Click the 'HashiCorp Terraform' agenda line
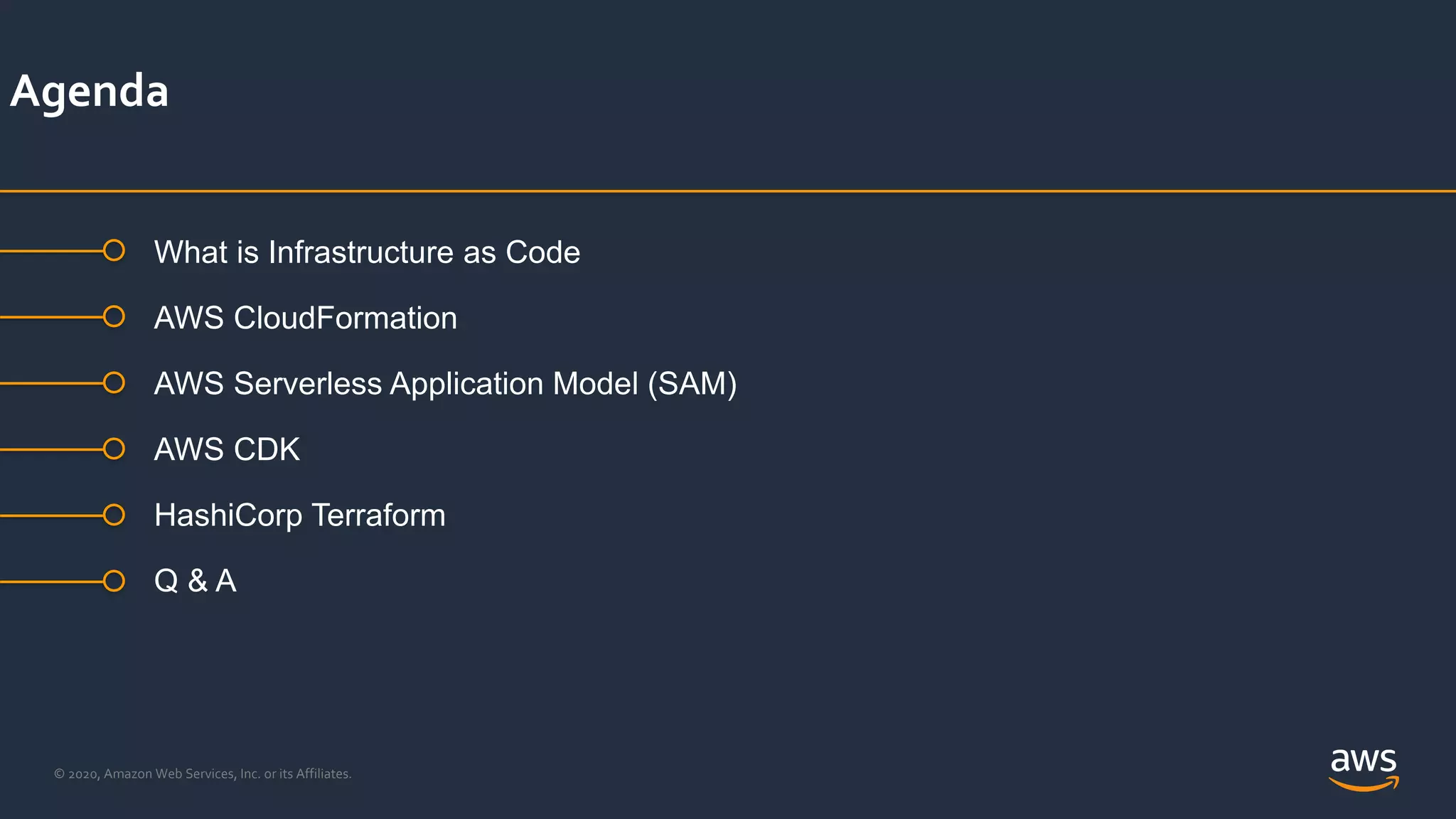This screenshot has height=819, width=1456. point(299,515)
